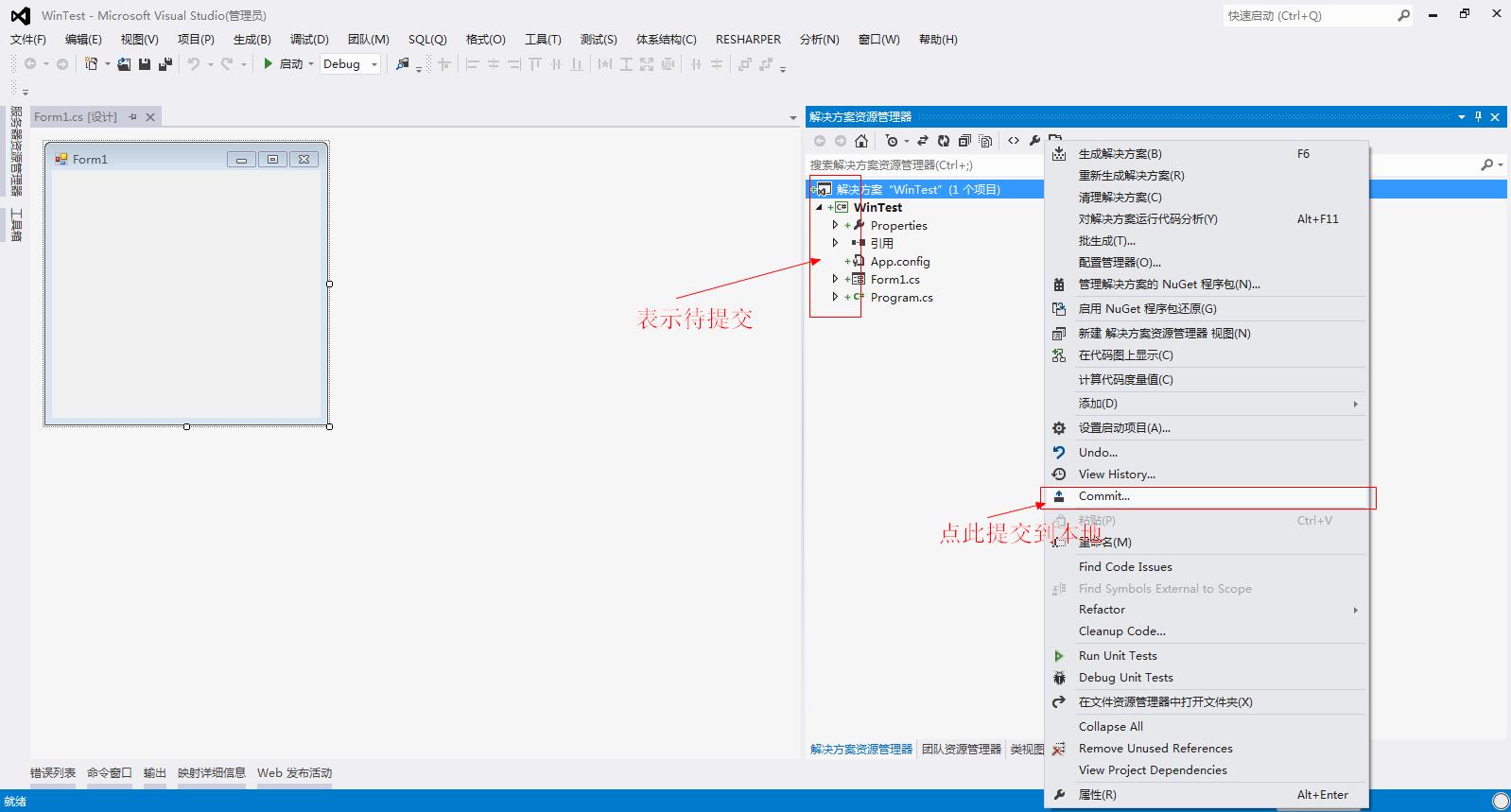
Task: Click the Pending Changes Filter clock icon
Action: pyautogui.click(x=892, y=141)
